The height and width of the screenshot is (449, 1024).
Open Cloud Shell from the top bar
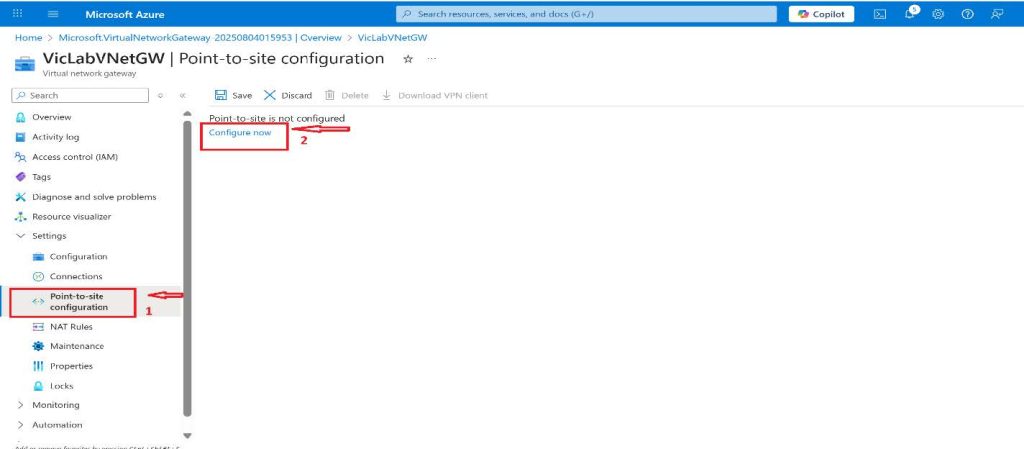880,14
